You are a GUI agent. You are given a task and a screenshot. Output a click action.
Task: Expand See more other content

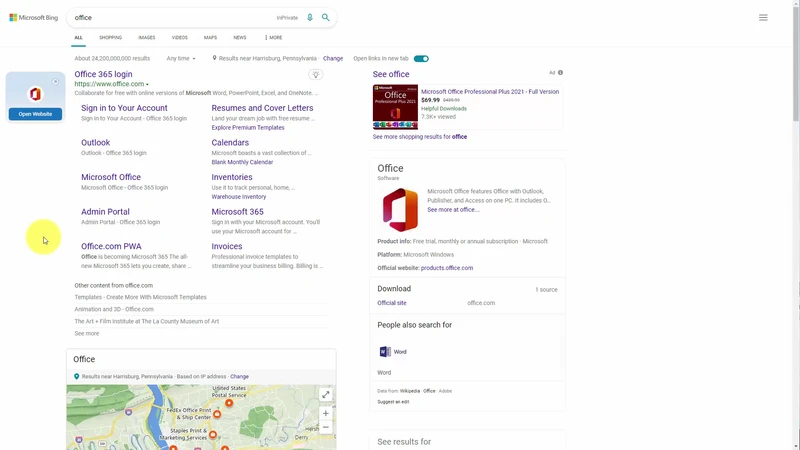coord(87,334)
